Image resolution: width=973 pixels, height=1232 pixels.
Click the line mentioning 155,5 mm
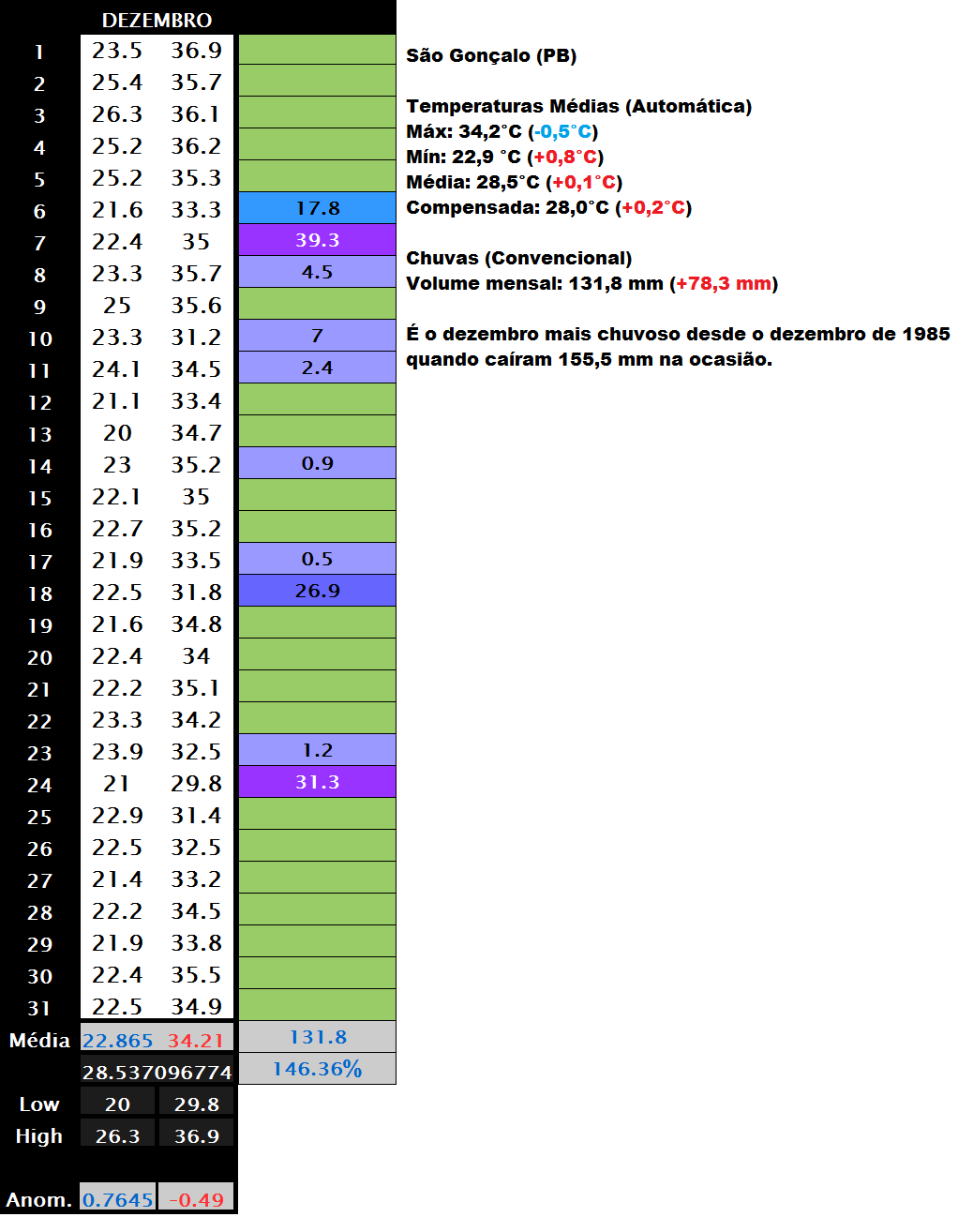coord(589,359)
